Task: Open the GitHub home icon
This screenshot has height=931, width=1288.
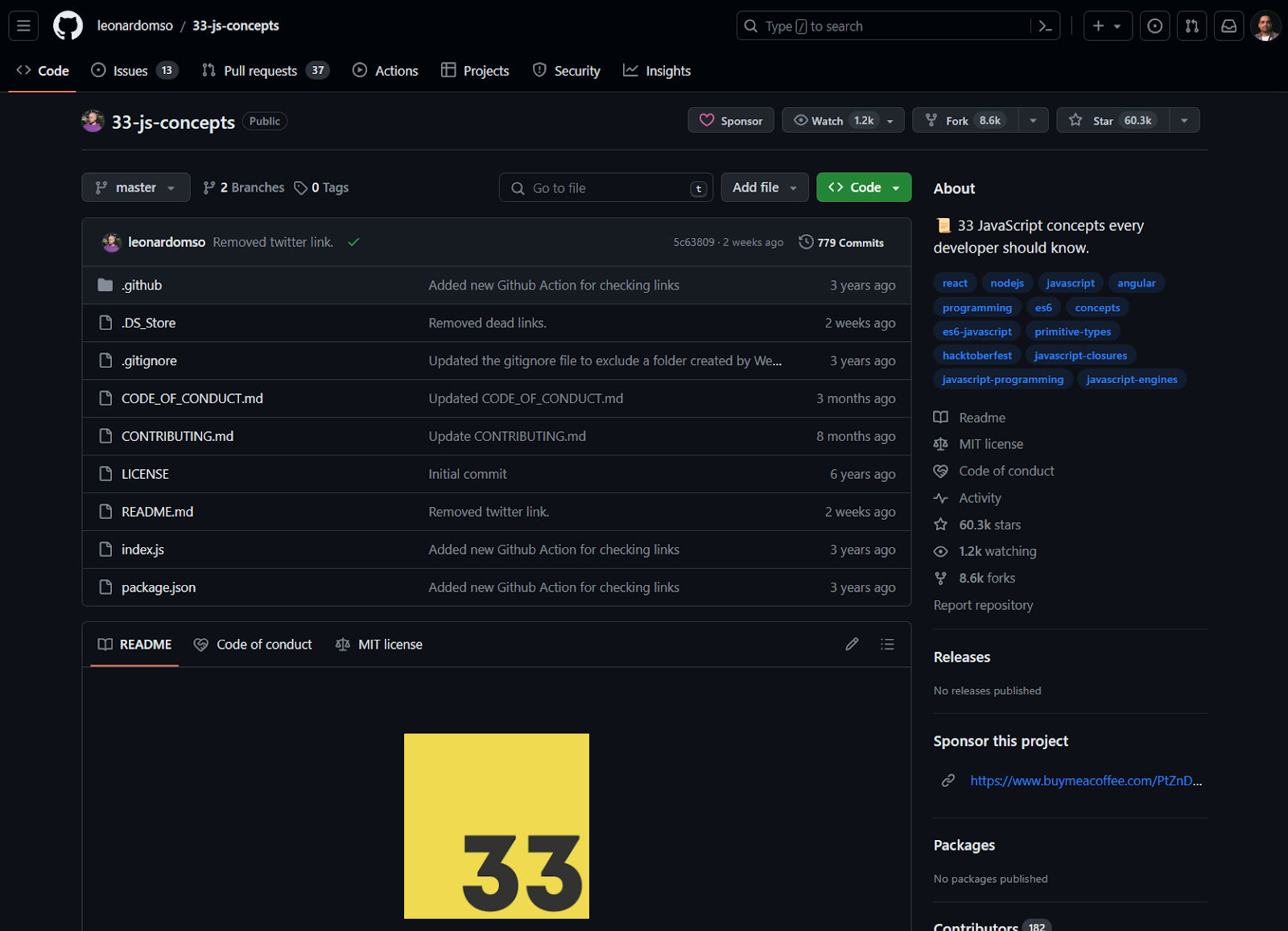Action: 68,25
